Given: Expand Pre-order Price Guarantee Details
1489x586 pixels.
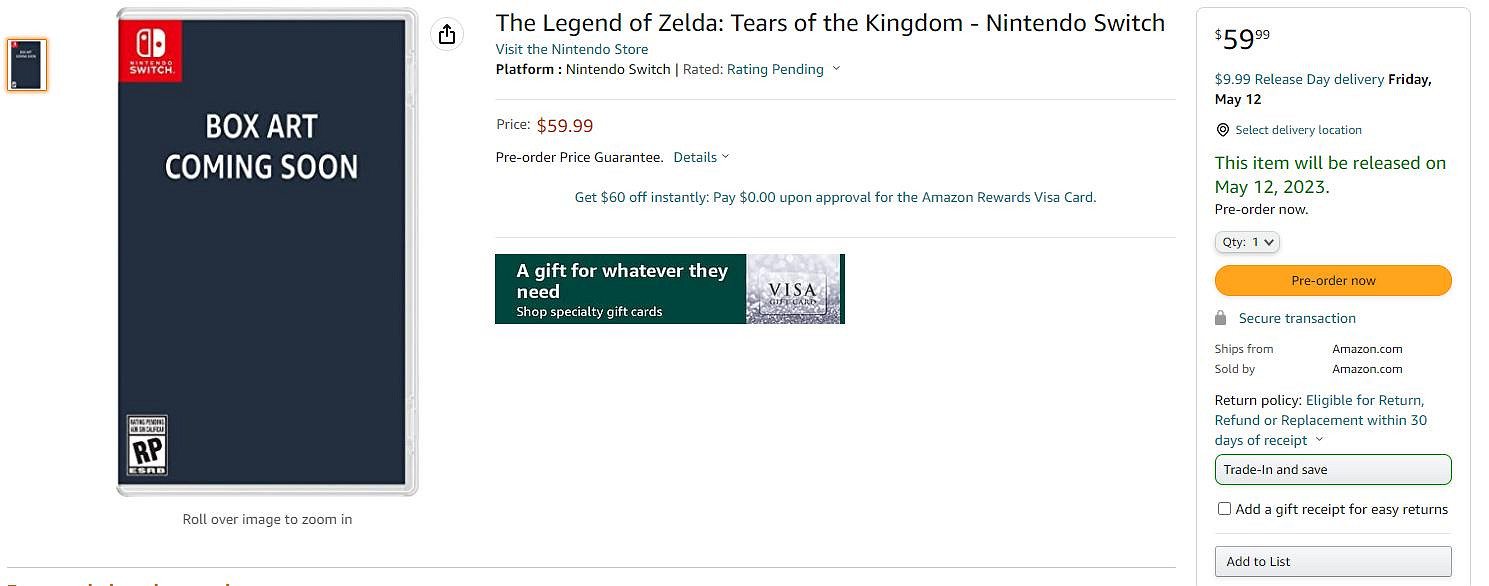Looking at the screenshot, I should coord(701,157).
